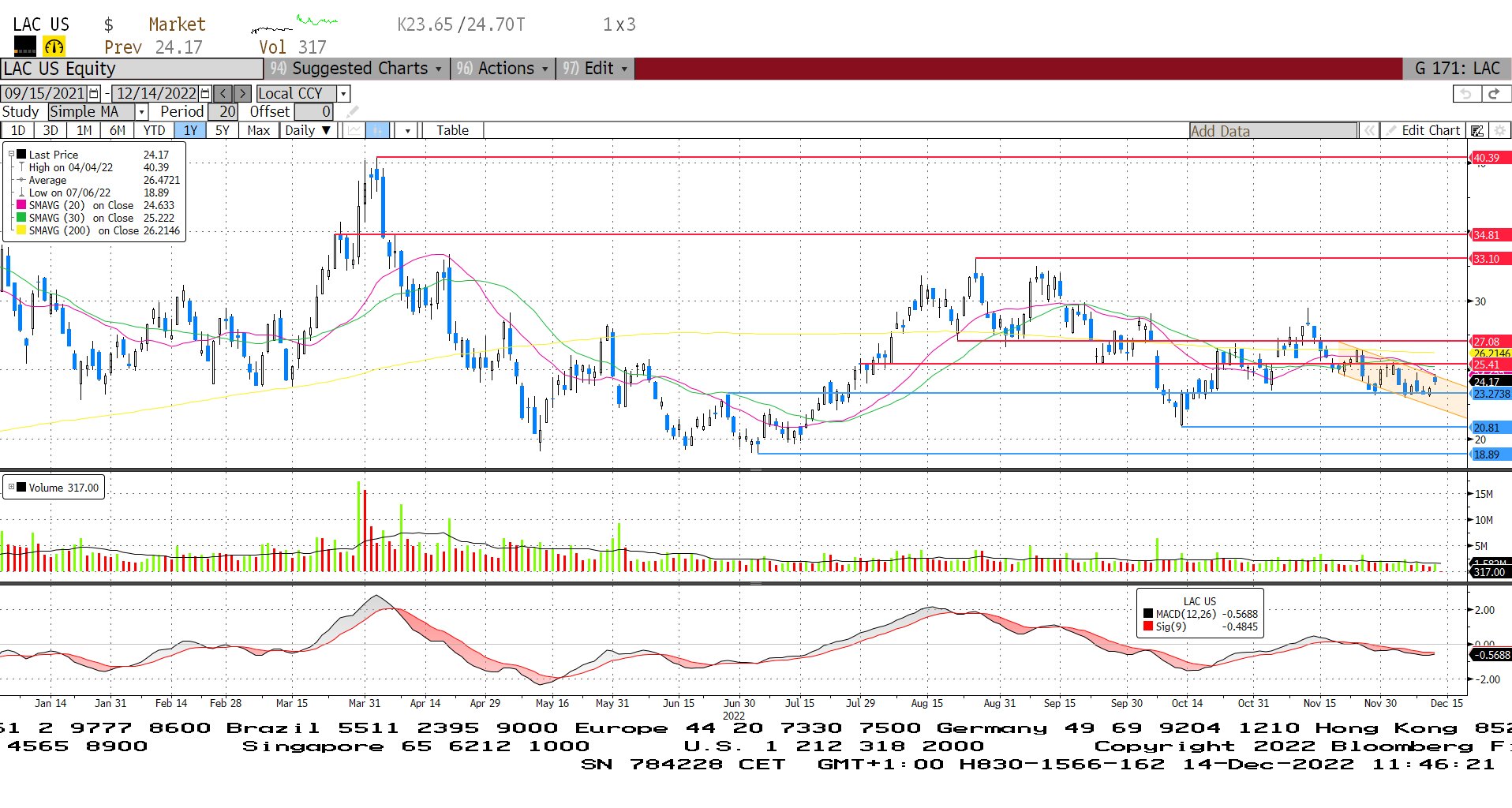Switch to line chart style icon
Viewport: 1512px width, 808px height.
(x=354, y=130)
